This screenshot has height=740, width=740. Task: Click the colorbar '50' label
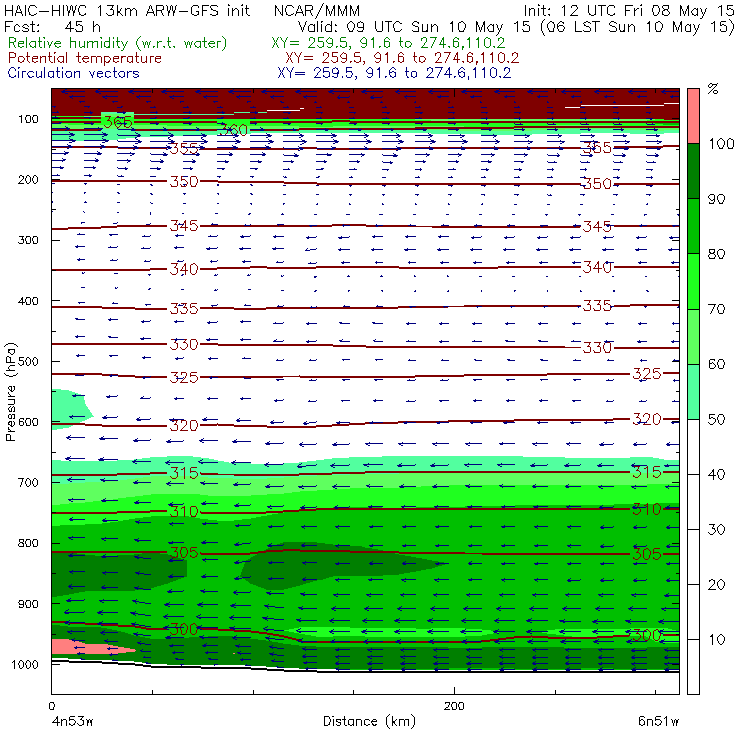coord(716,420)
